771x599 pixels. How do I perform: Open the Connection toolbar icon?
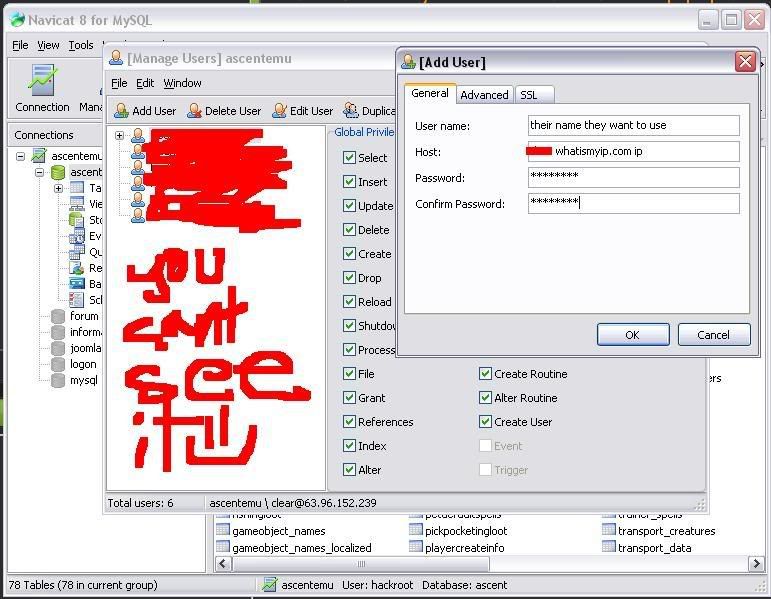click(42, 89)
